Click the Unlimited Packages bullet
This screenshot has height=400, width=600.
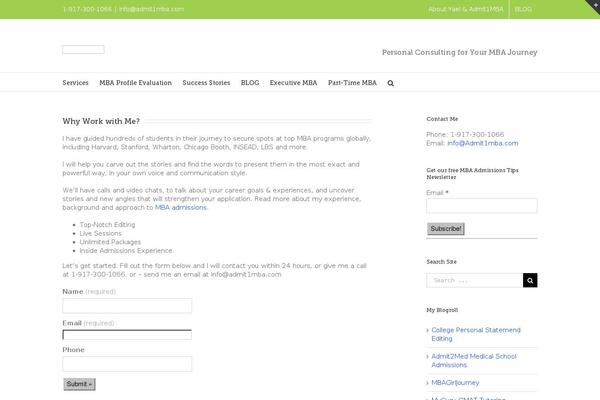(110, 242)
